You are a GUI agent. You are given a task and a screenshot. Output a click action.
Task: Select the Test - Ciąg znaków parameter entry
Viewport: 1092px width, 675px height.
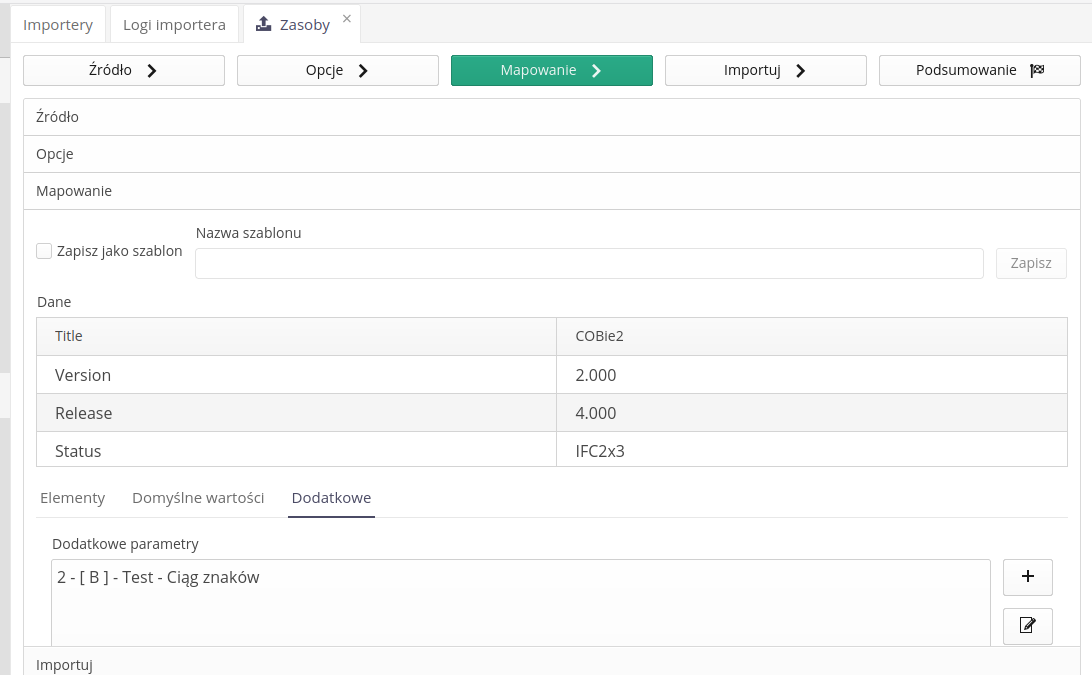tap(159, 577)
